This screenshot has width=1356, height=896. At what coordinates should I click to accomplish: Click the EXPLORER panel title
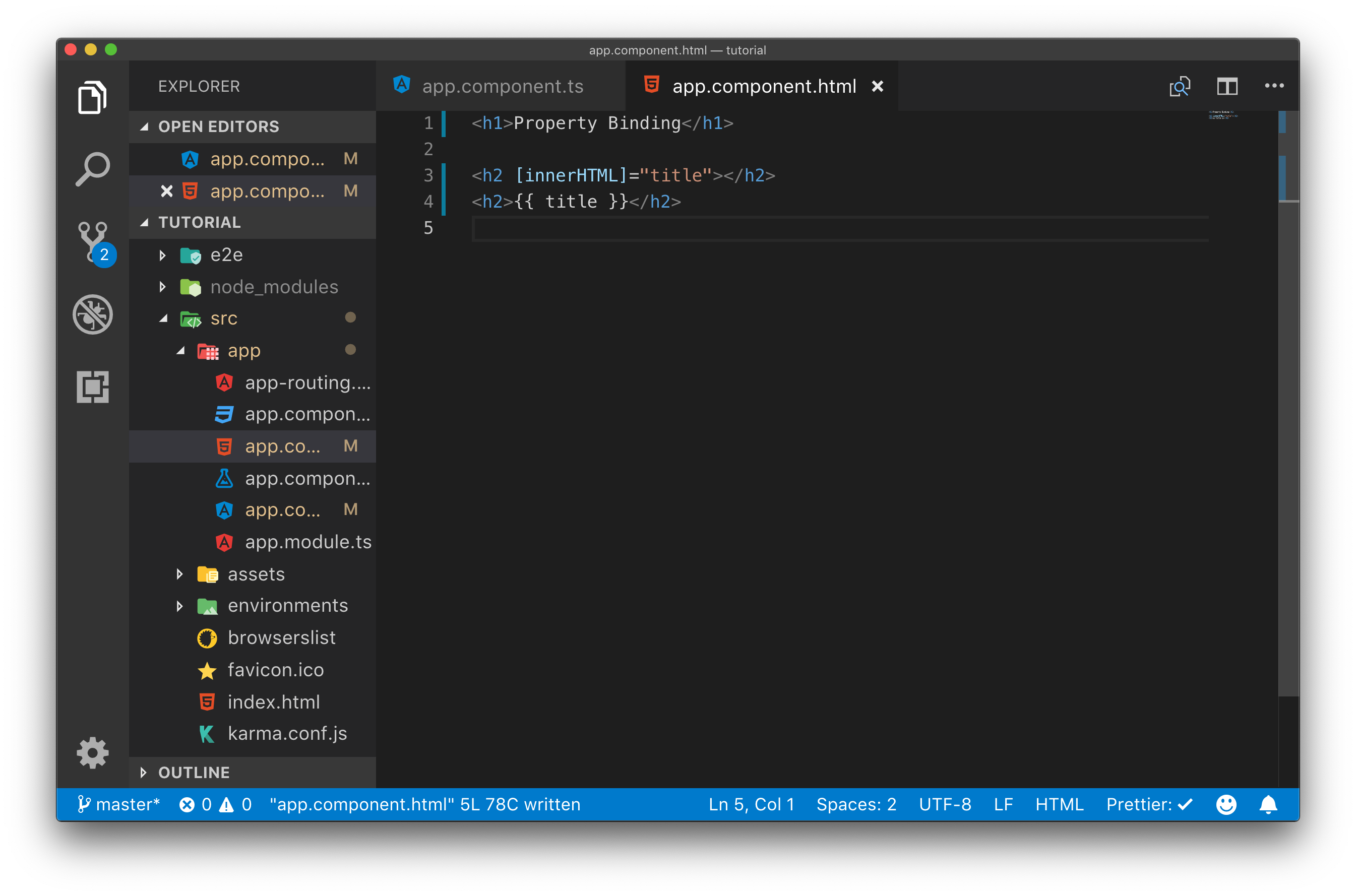pos(199,86)
